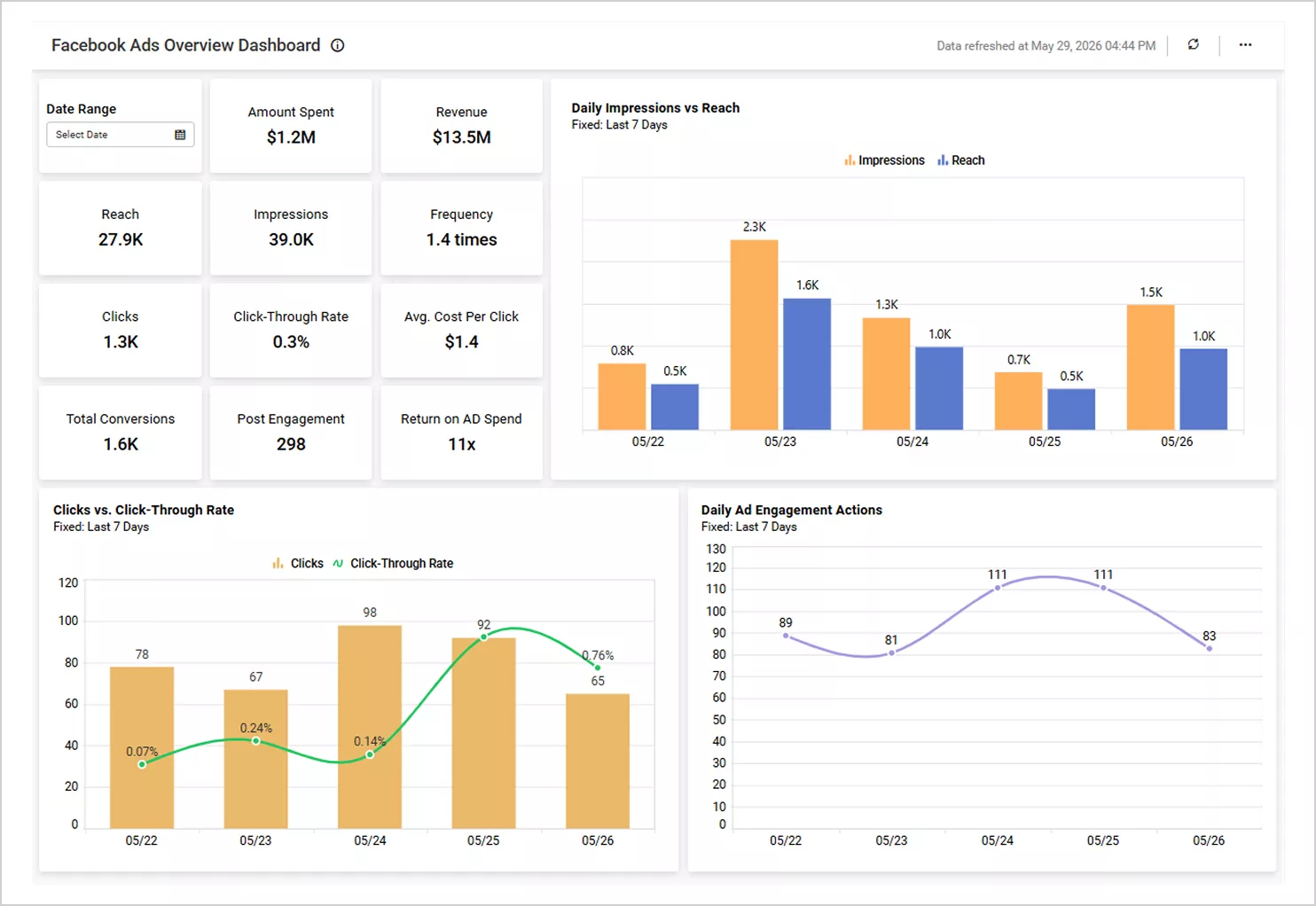Viewport: 1316px width, 906px height.
Task: Open the calendar picker icon in Date Range
Action: [180, 135]
